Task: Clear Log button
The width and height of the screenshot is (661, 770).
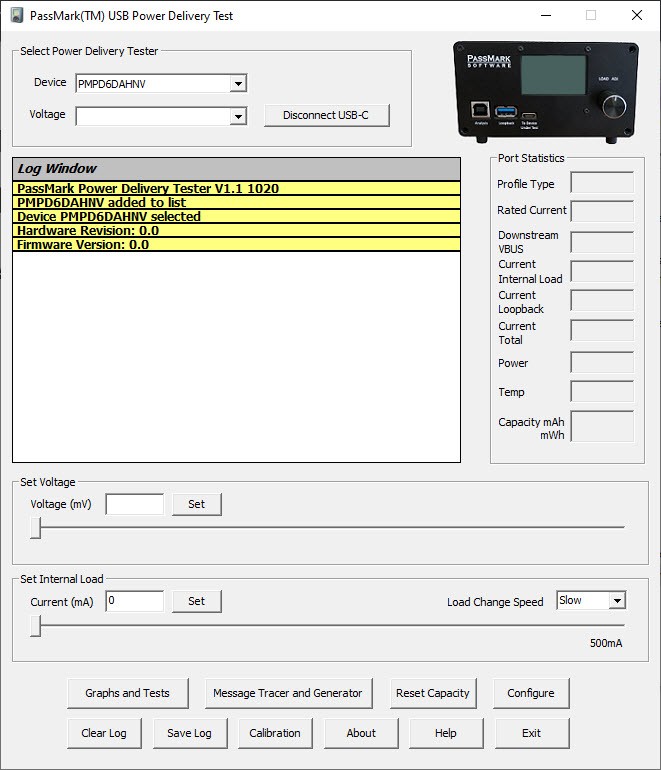Action: [104, 733]
